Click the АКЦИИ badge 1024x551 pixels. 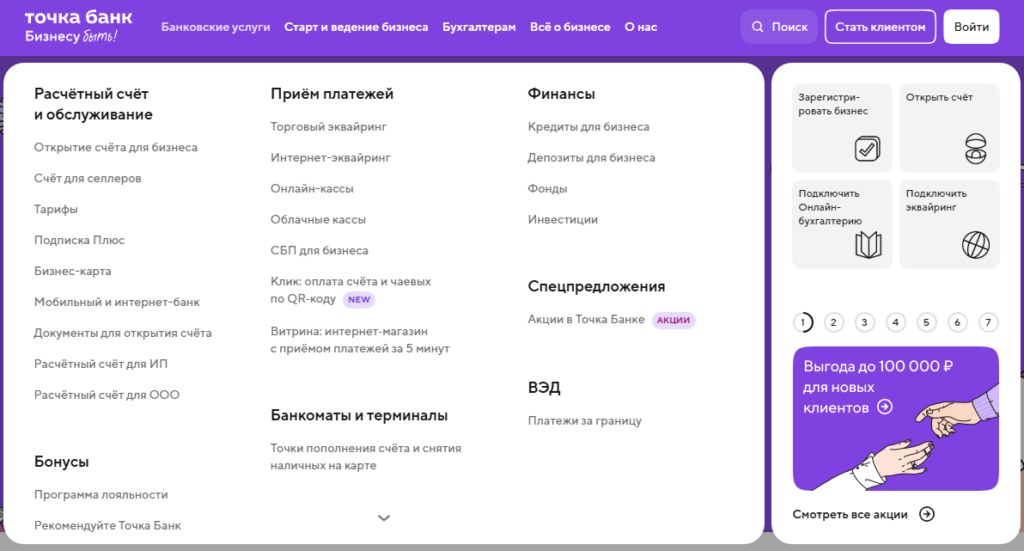(x=673, y=320)
